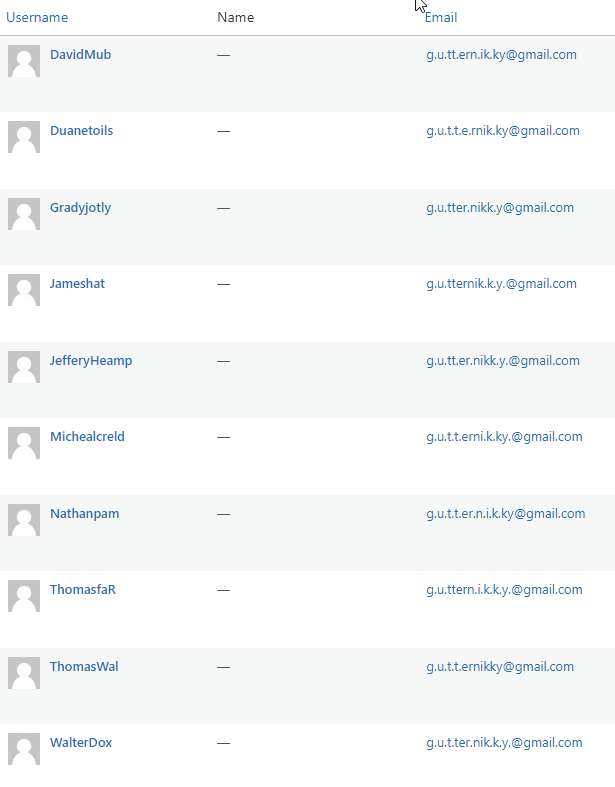This screenshot has width=615, height=787.
Task: Click Michealcreld's avatar icon
Action: tap(24, 443)
